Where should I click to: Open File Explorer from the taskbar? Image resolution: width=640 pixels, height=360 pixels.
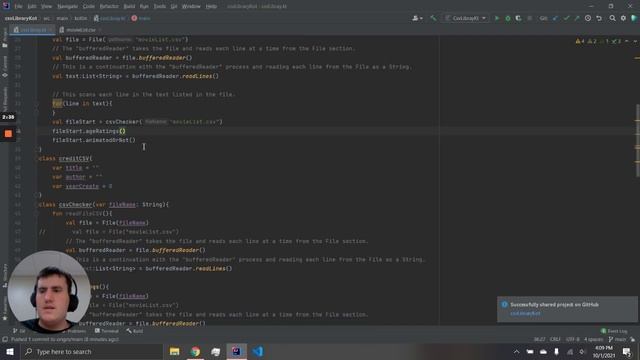coord(174,351)
